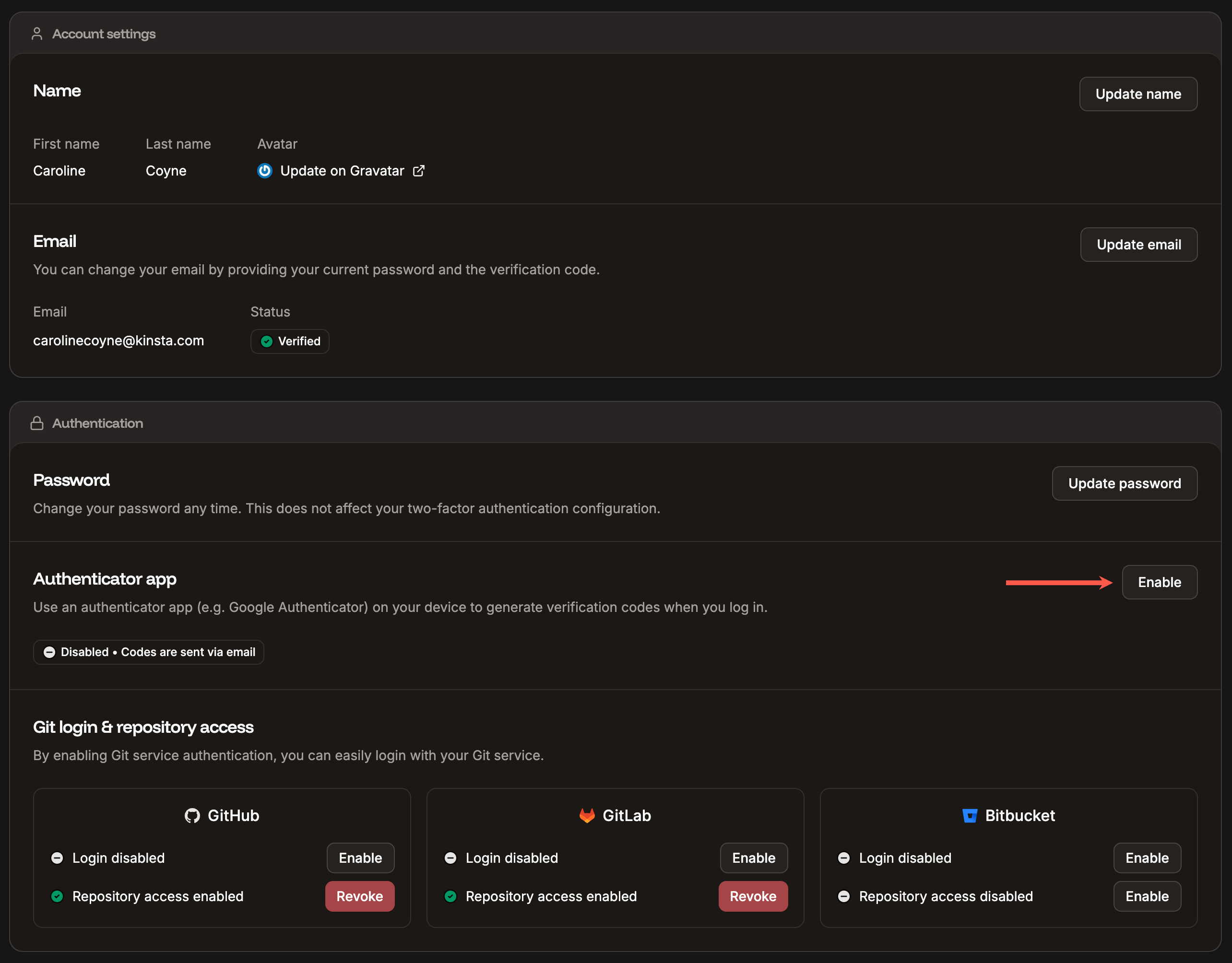Click the lock icon beside Authentication
Viewport: 1232px width, 963px height.
(x=37, y=423)
